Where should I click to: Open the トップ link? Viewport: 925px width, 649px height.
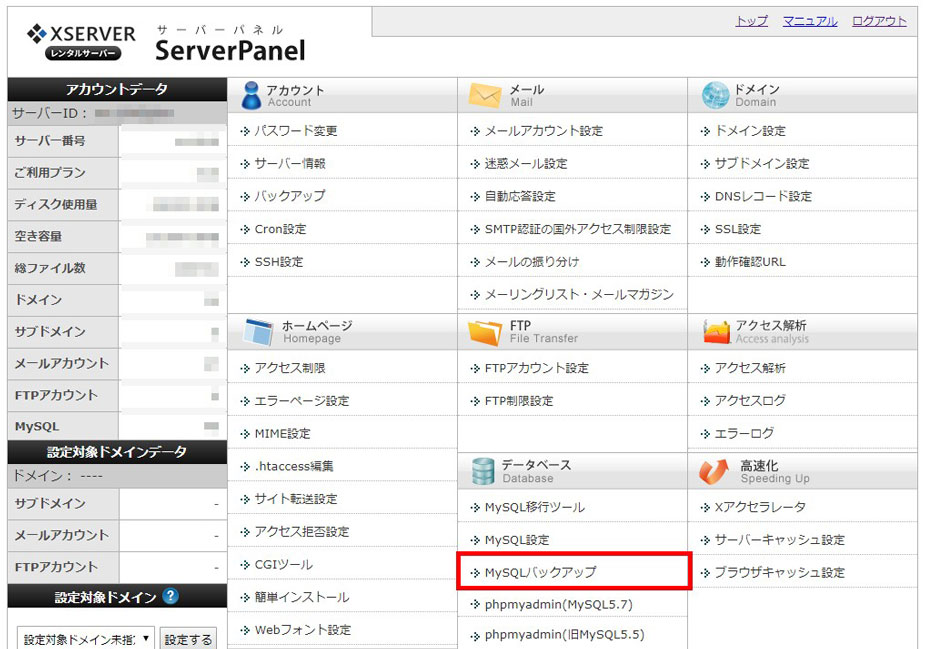point(752,21)
